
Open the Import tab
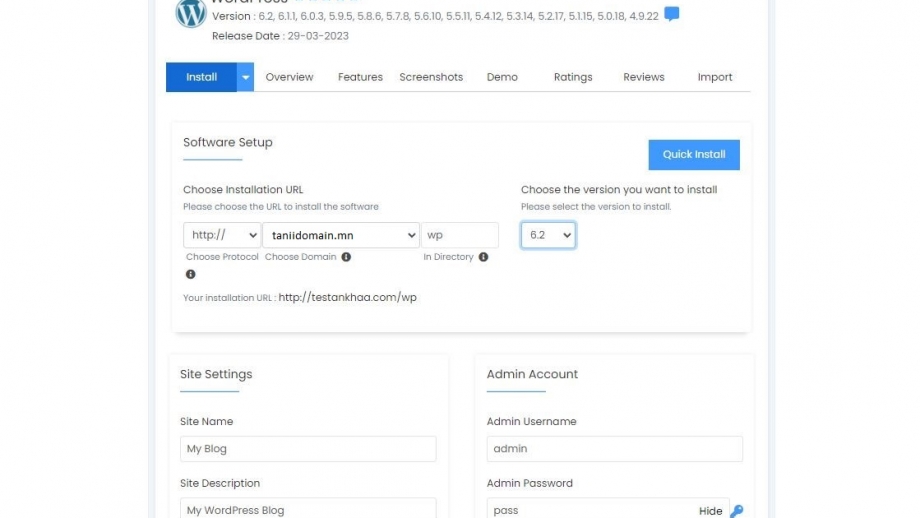(715, 77)
